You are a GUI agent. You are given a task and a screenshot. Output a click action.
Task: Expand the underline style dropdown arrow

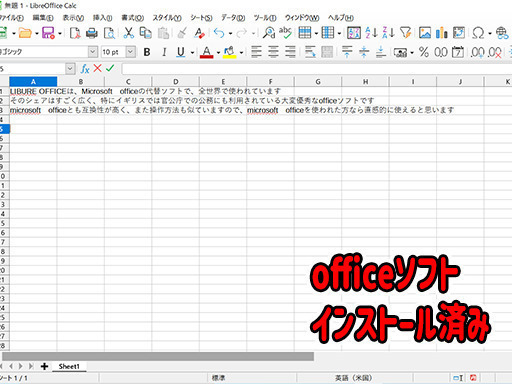[x=192, y=52]
